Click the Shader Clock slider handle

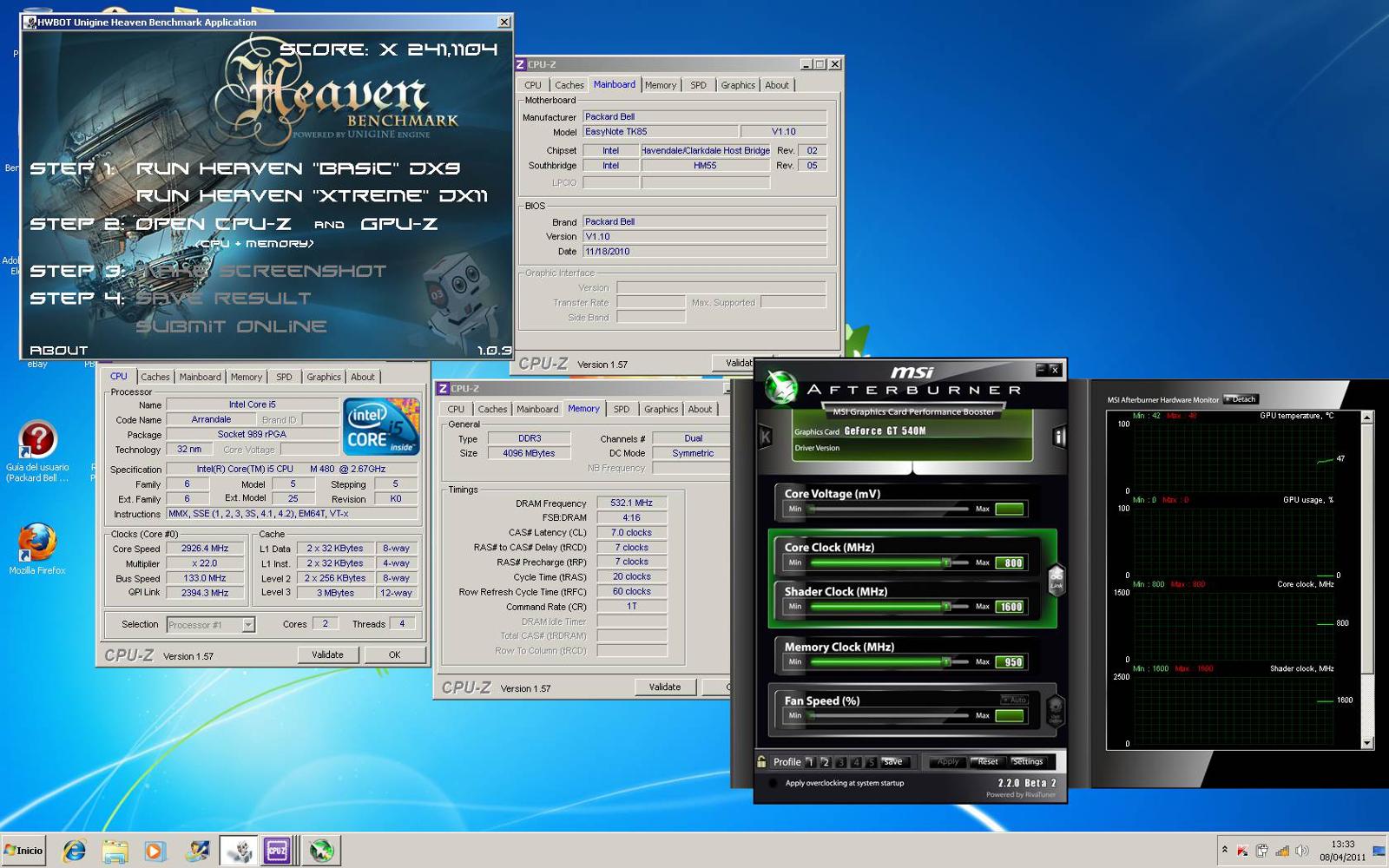point(947,607)
